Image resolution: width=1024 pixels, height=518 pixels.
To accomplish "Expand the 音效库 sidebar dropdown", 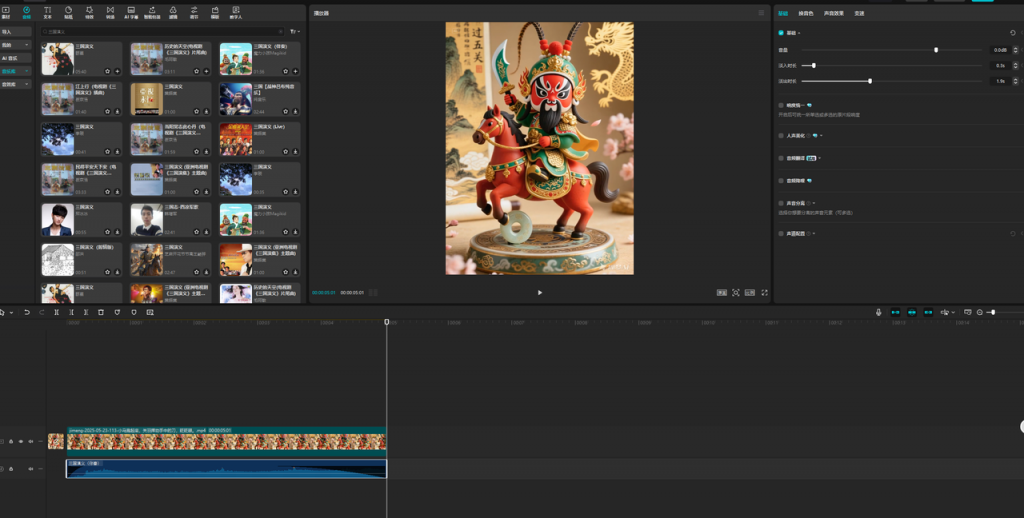I will (x=27, y=84).
